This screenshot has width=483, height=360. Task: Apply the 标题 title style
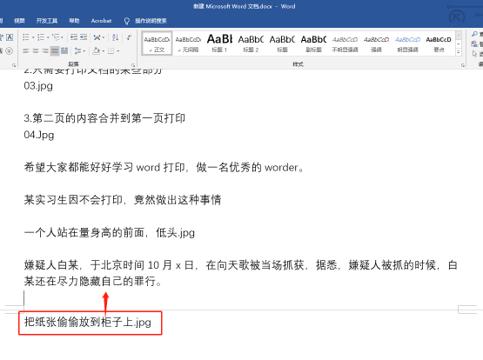click(x=282, y=43)
